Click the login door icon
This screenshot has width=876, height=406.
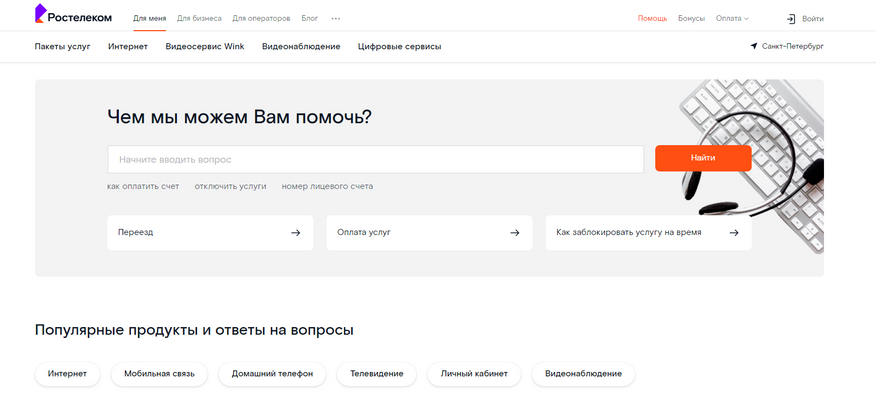(x=791, y=19)
